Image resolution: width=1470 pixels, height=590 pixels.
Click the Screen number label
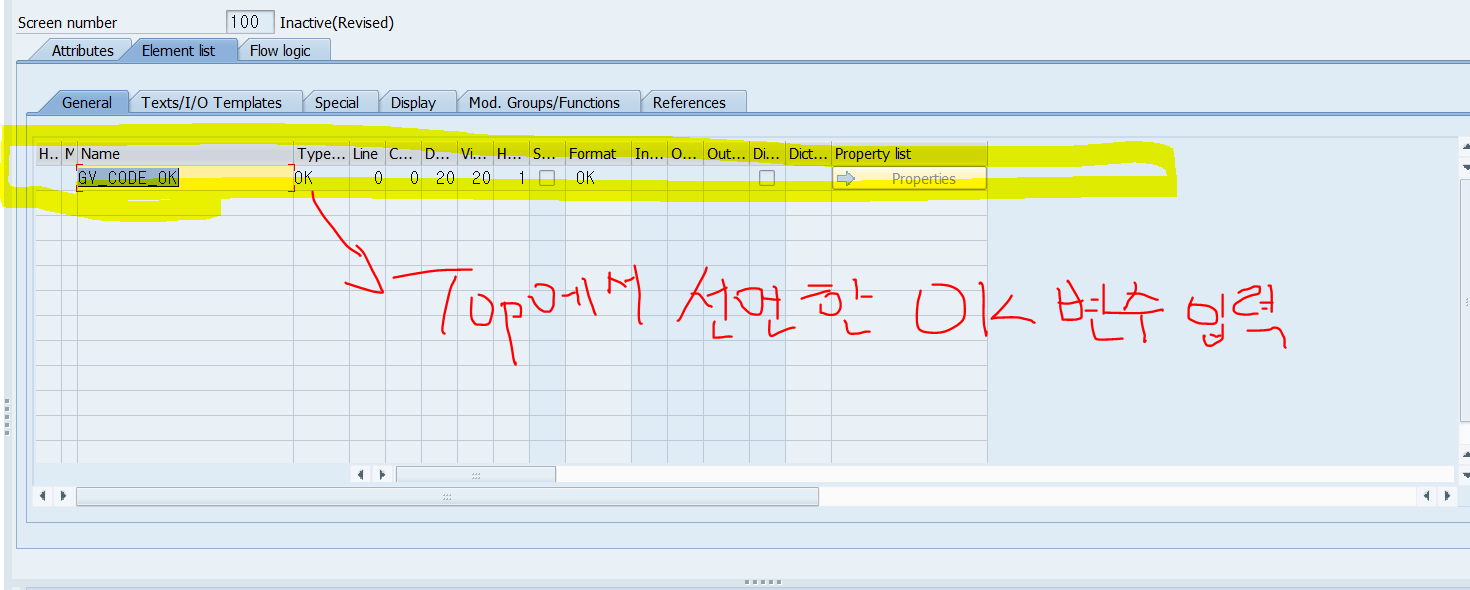68,22
